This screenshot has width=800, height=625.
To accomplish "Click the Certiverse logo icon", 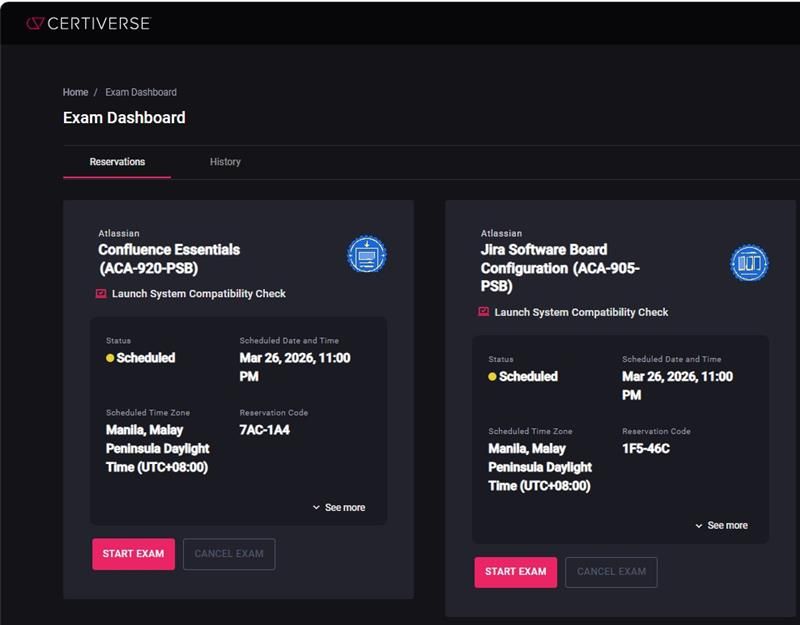I will point(35,23).
